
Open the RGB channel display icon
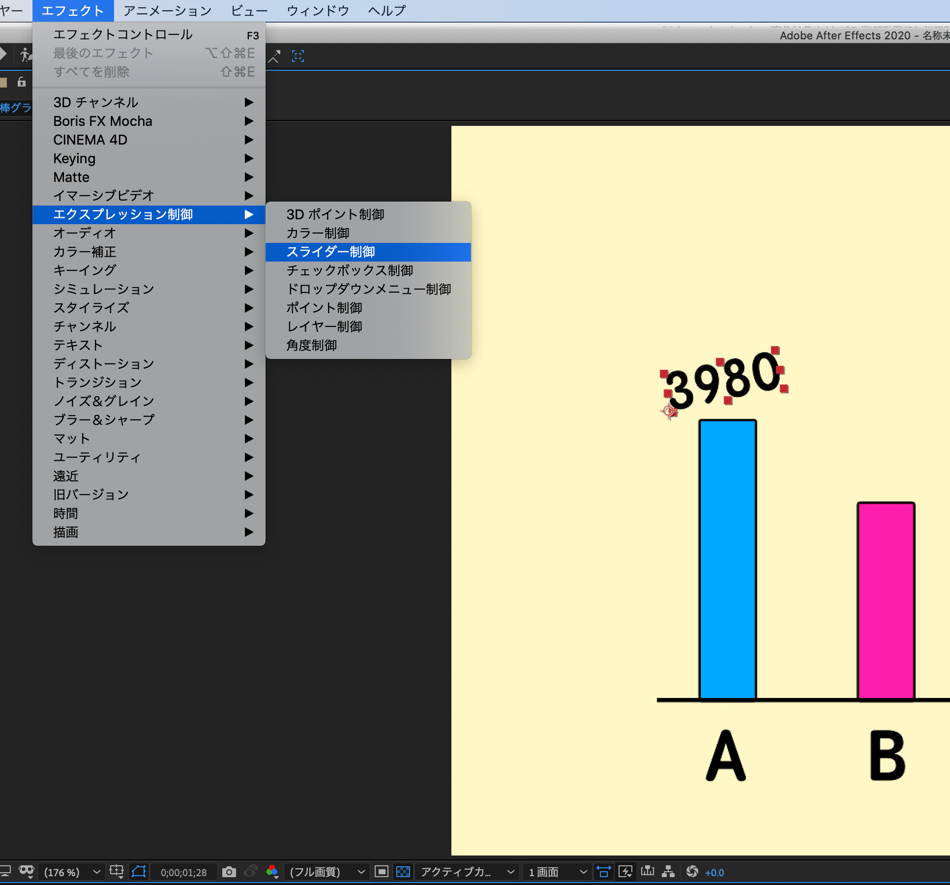click(271, 872)
